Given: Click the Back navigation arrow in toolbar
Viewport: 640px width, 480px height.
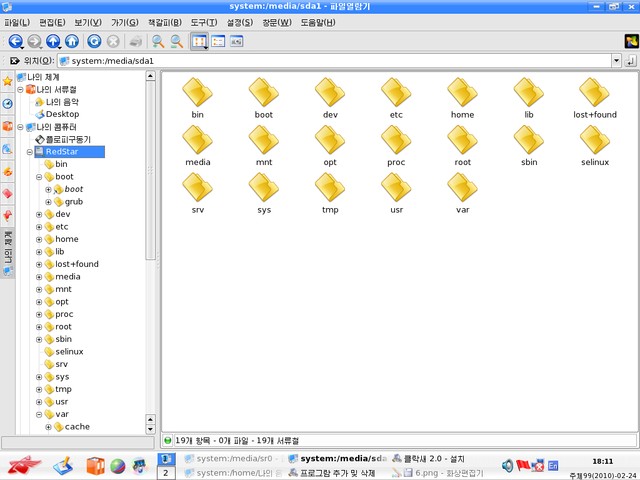Looking at the screenshot, I should coord(15,41).
